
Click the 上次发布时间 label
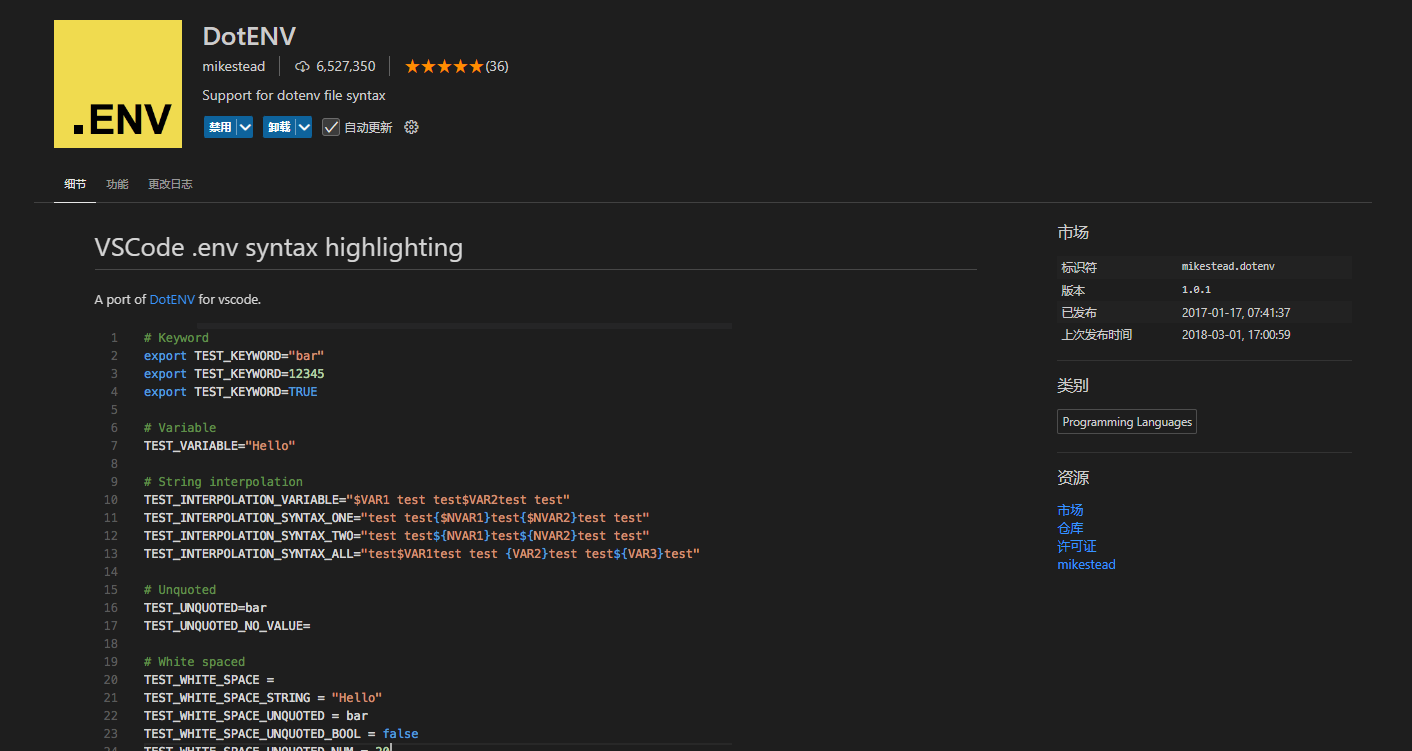coord(1097,335)
